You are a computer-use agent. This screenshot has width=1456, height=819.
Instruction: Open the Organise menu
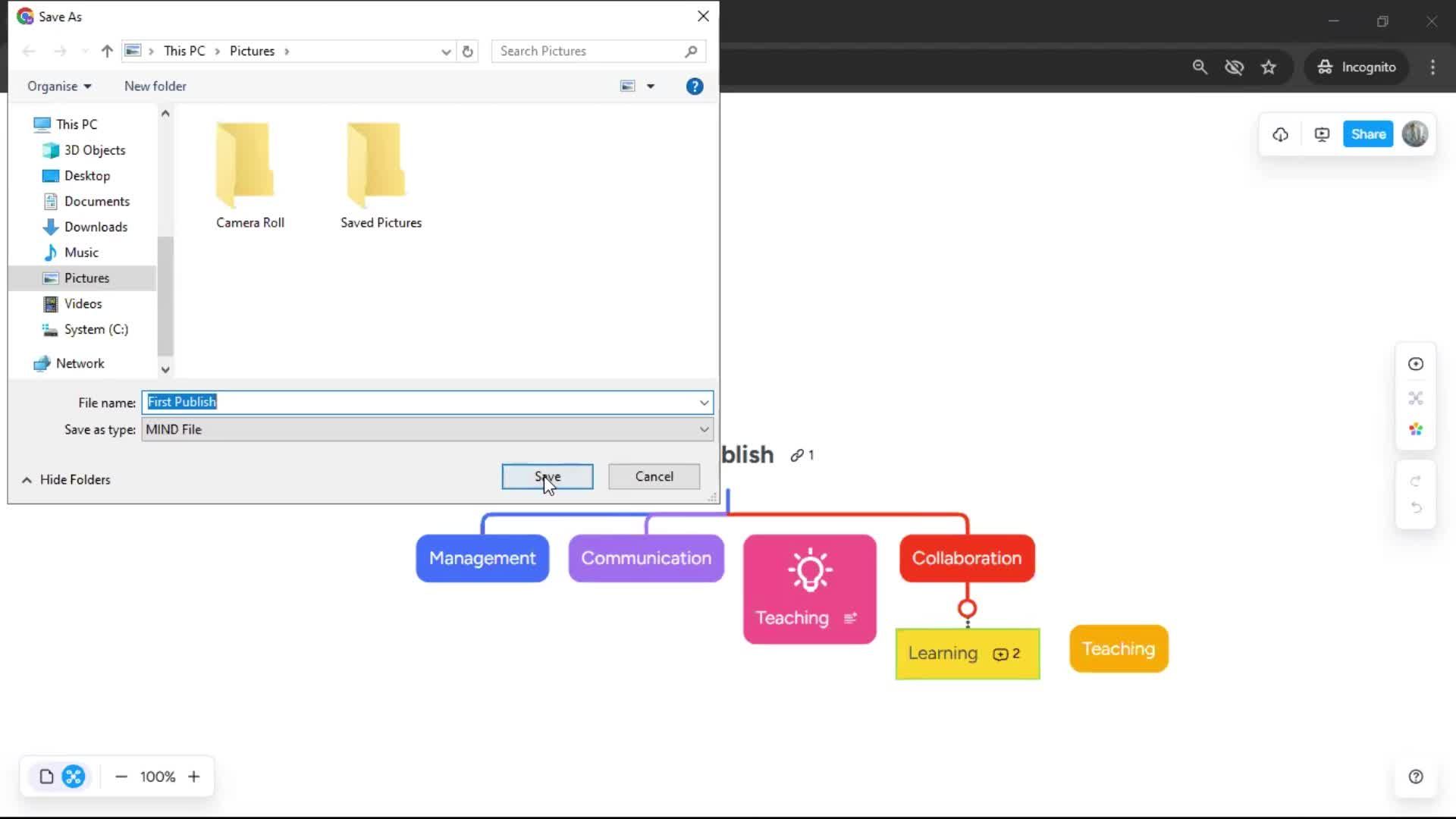click(x=59, y=86)
